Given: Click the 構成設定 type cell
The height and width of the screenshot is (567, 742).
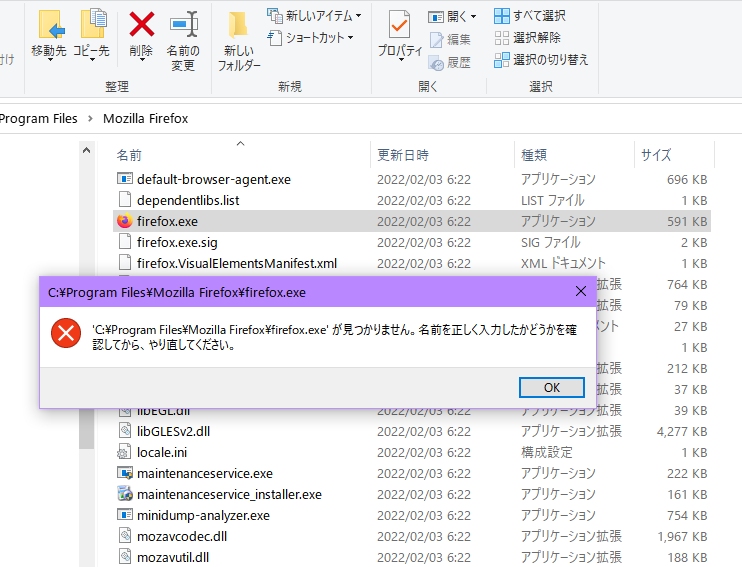Looking at the screenshot, I should [547, 452].
